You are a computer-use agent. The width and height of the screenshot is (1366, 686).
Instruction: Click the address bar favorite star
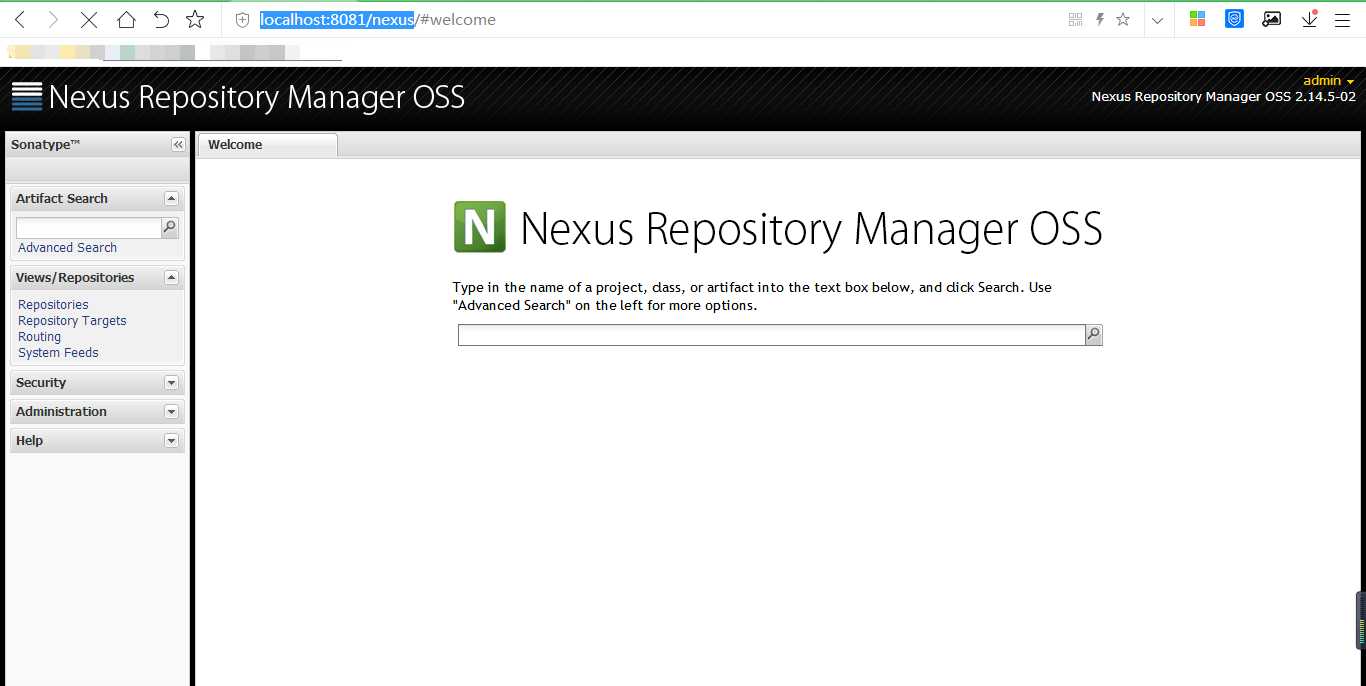(1123, 19)
